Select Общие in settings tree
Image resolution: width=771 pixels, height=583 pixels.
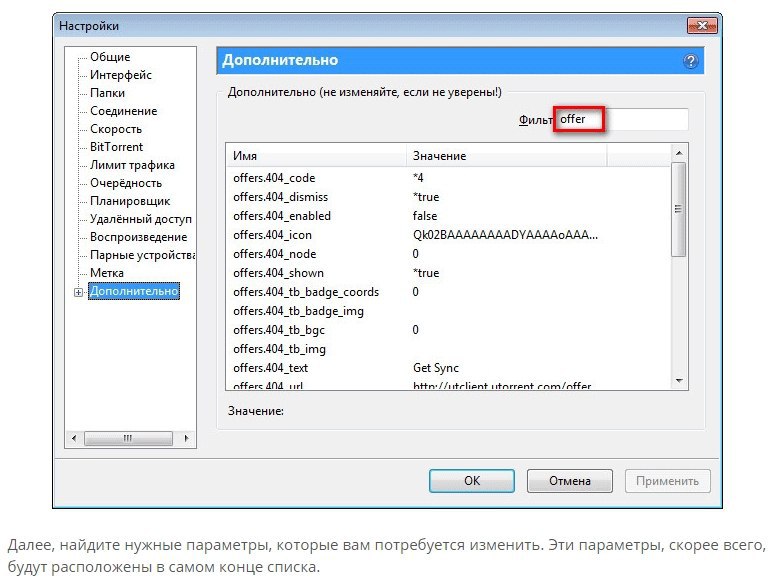coord(110,57)
